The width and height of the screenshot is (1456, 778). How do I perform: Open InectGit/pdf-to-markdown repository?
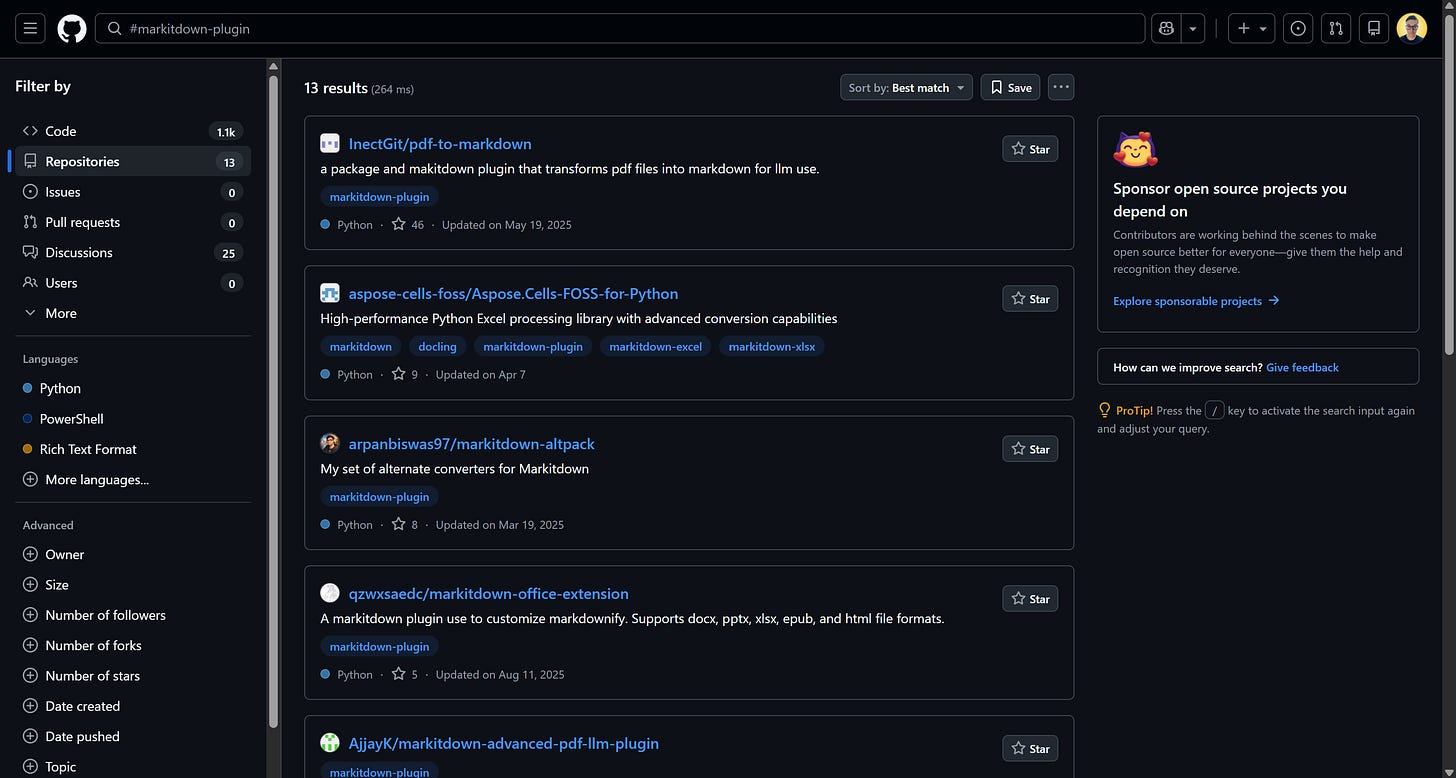tap(440, 144)
